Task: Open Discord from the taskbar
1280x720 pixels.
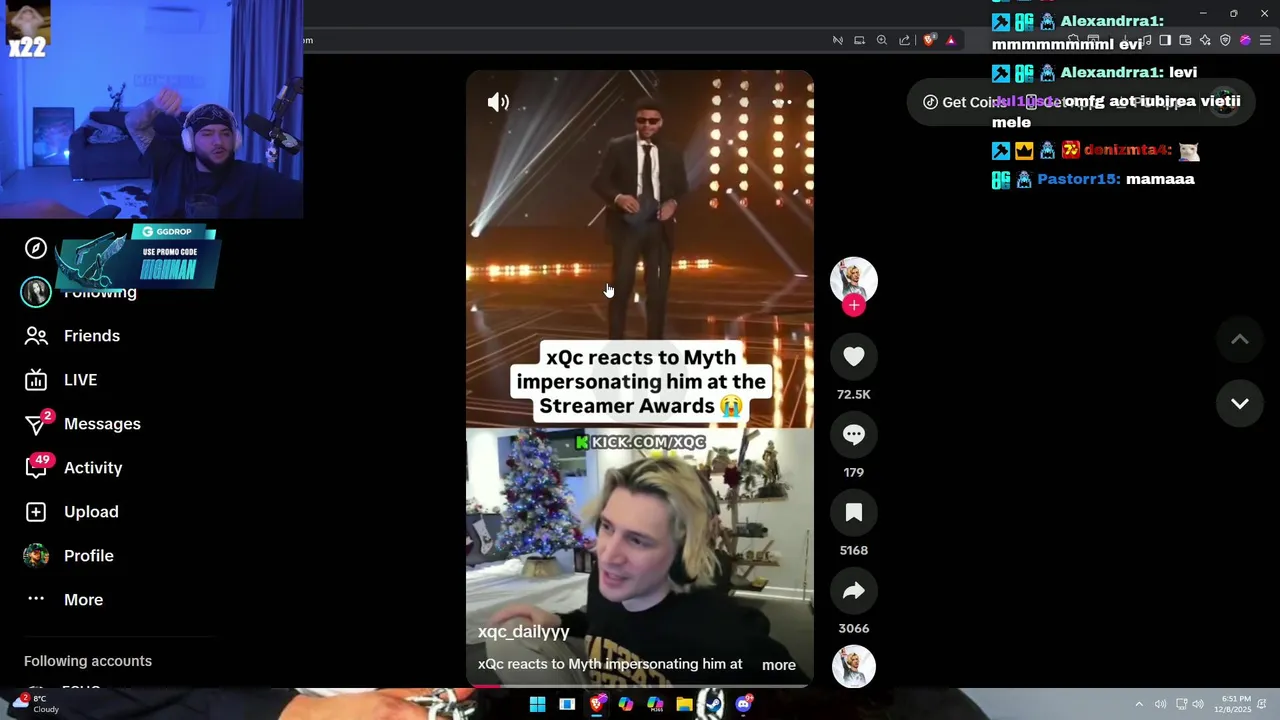Action: [743, 704]
